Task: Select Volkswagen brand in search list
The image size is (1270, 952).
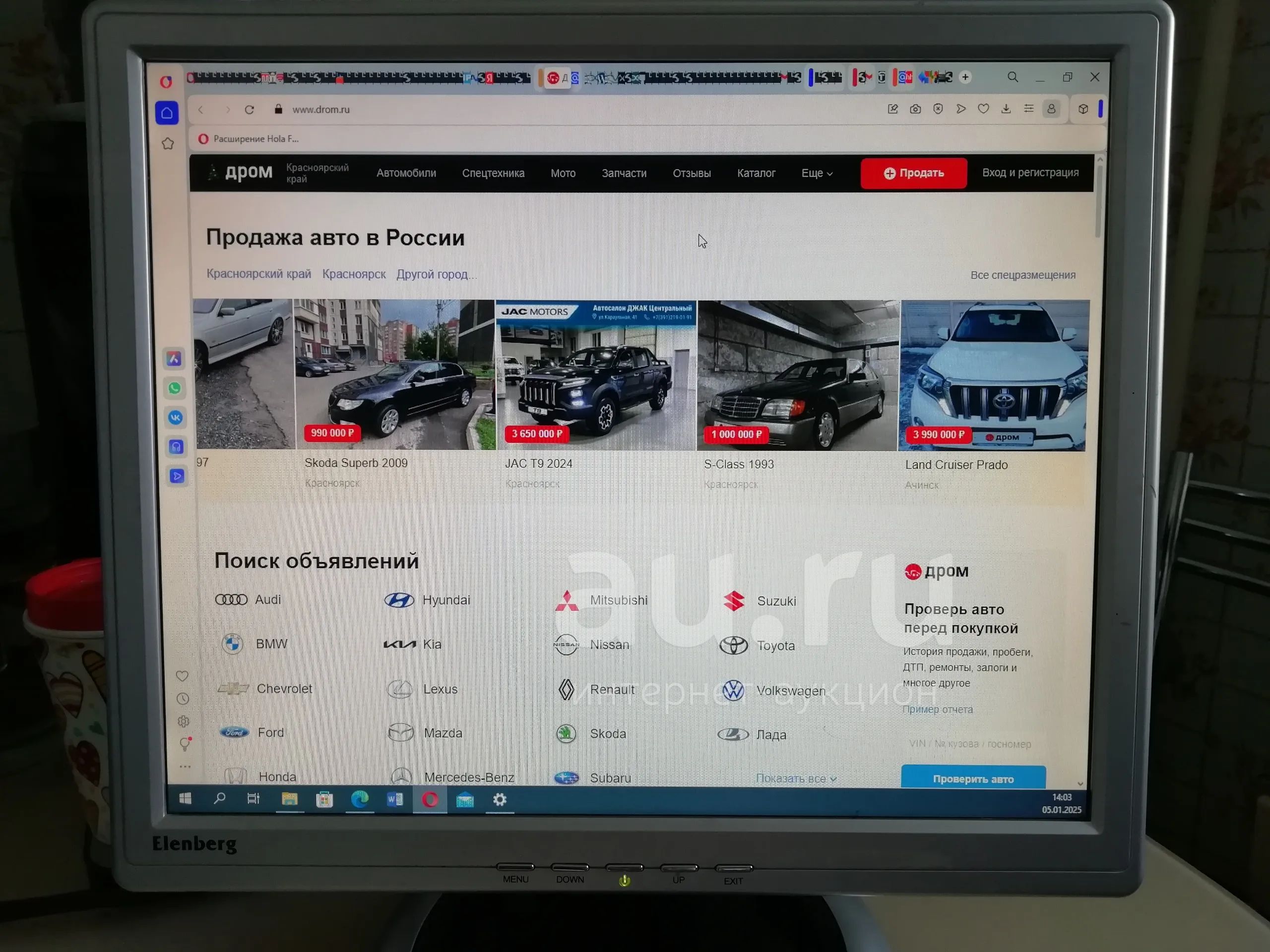Action: 773,690
